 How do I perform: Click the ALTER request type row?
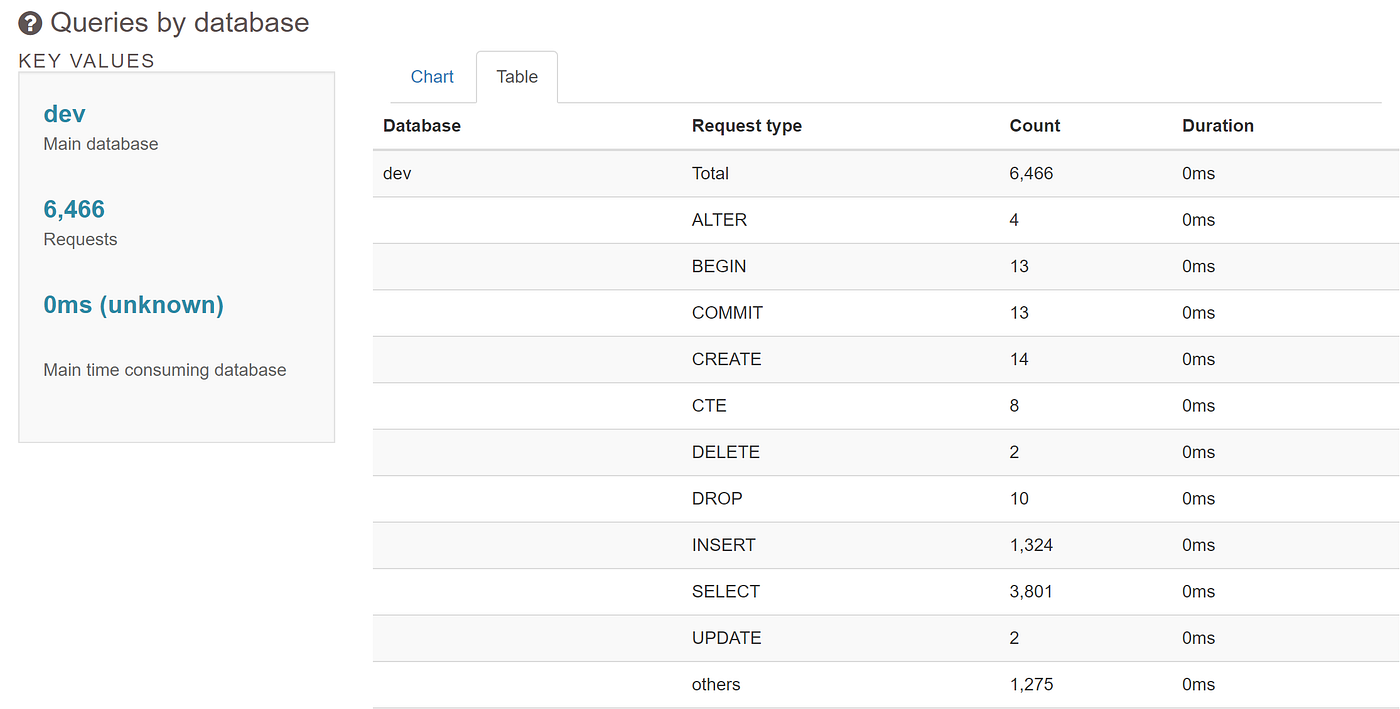point(886,220)
